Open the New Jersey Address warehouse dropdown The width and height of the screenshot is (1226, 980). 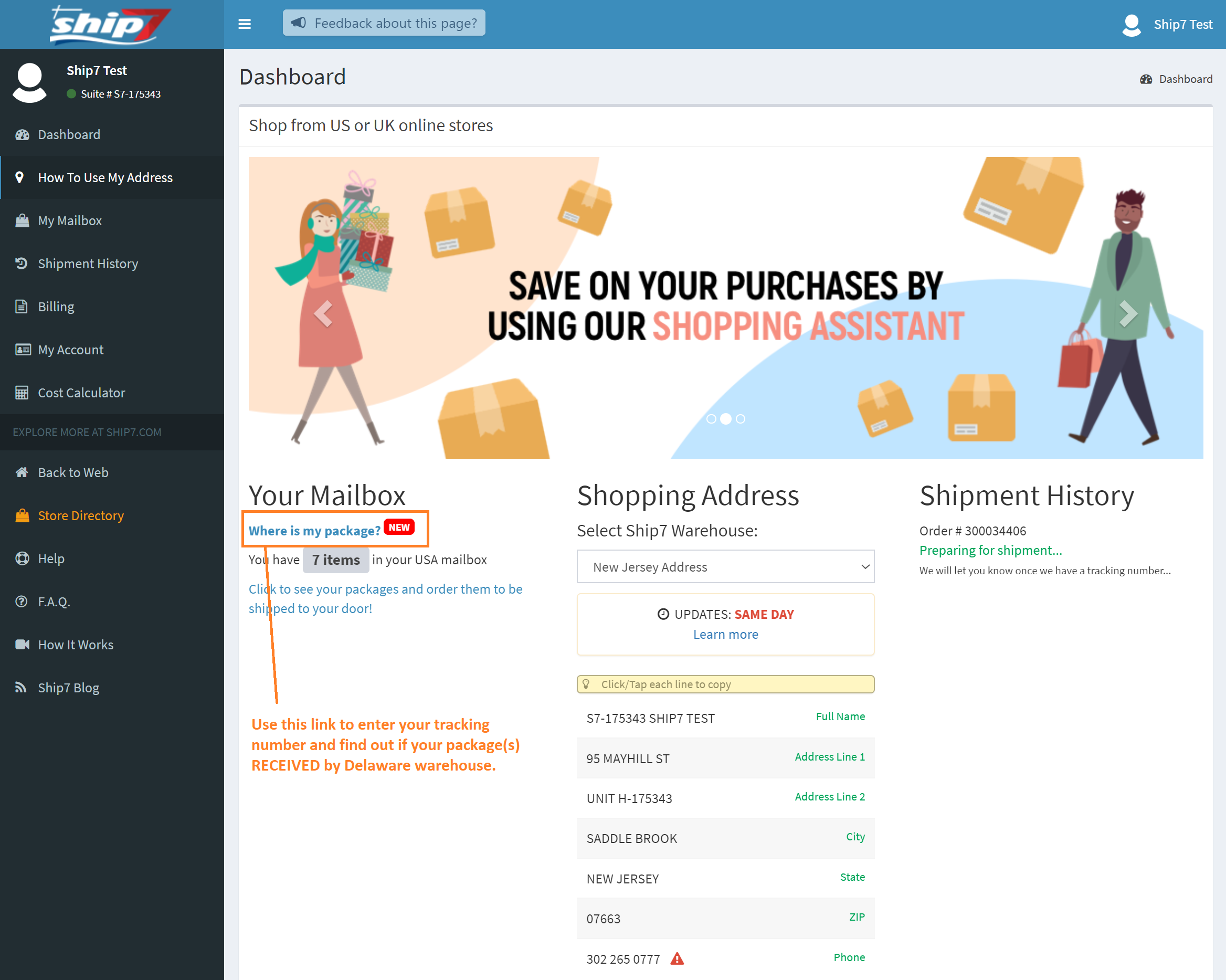point(725,566)
